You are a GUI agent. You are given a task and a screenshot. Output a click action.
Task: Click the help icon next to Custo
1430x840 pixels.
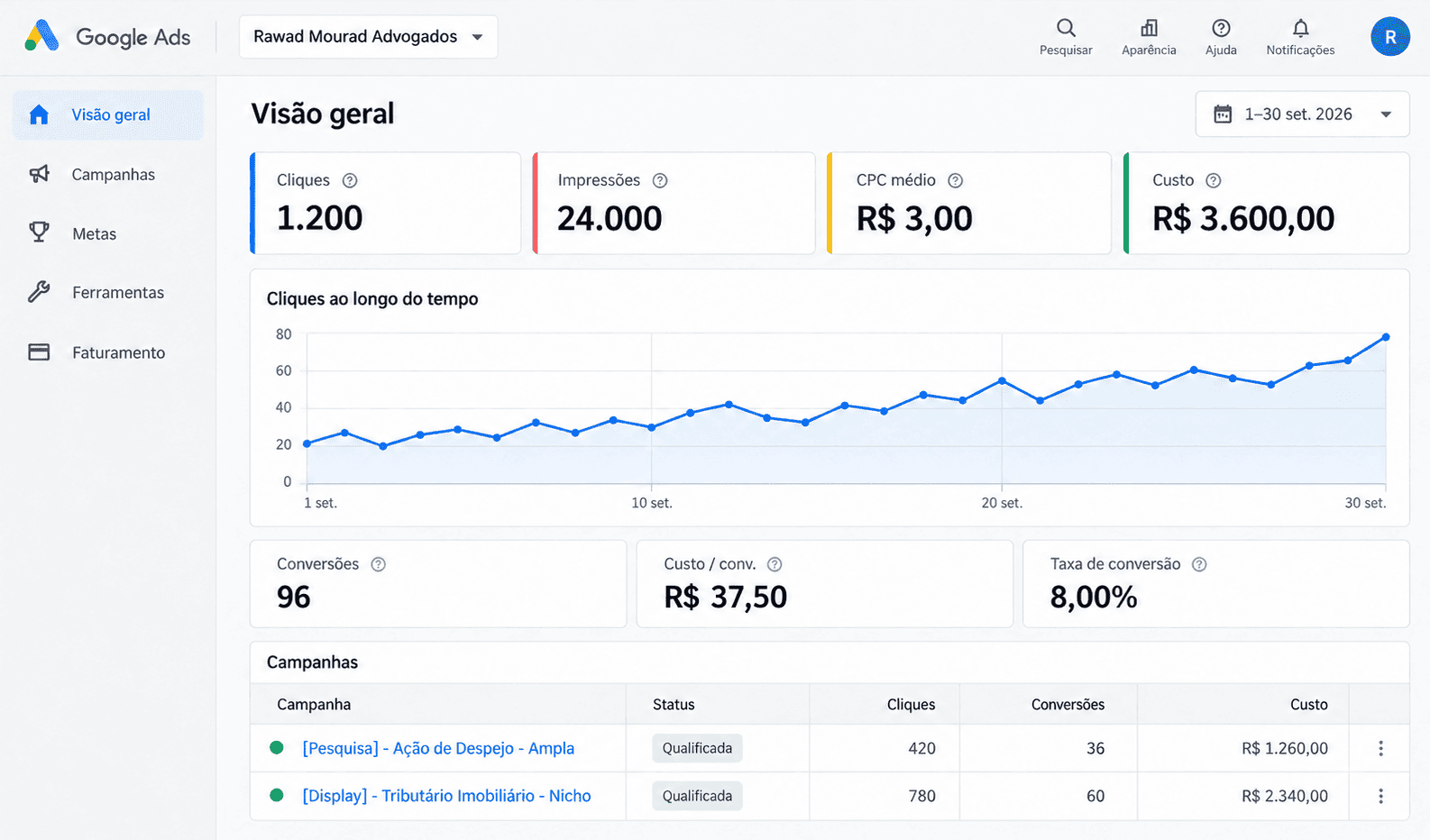(1214, 180)
